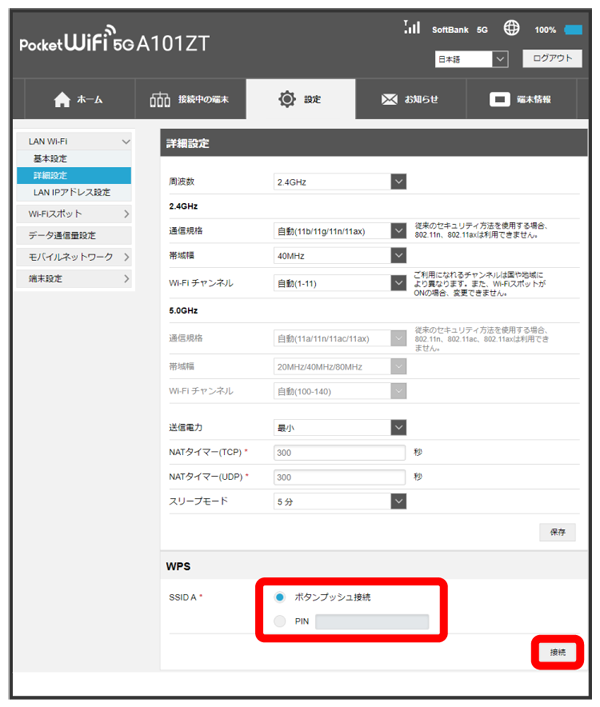Image resolution: width=600 pixels, height=707 pixels.
Task: Click the globe network icon
Action: (509, 29)
